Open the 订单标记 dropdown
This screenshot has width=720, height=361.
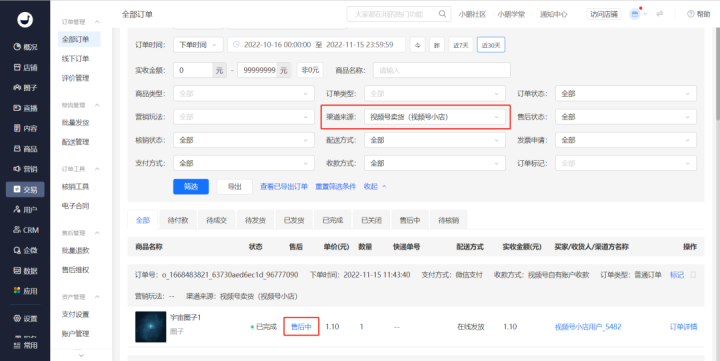(626, 163)
